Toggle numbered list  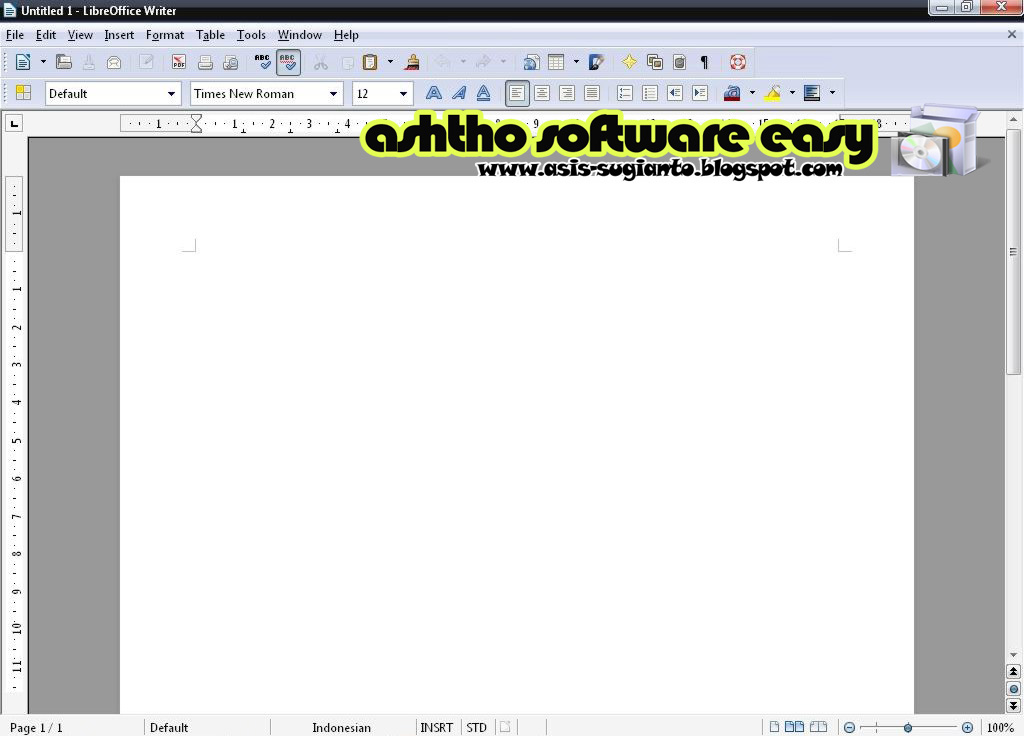[625, 93]
